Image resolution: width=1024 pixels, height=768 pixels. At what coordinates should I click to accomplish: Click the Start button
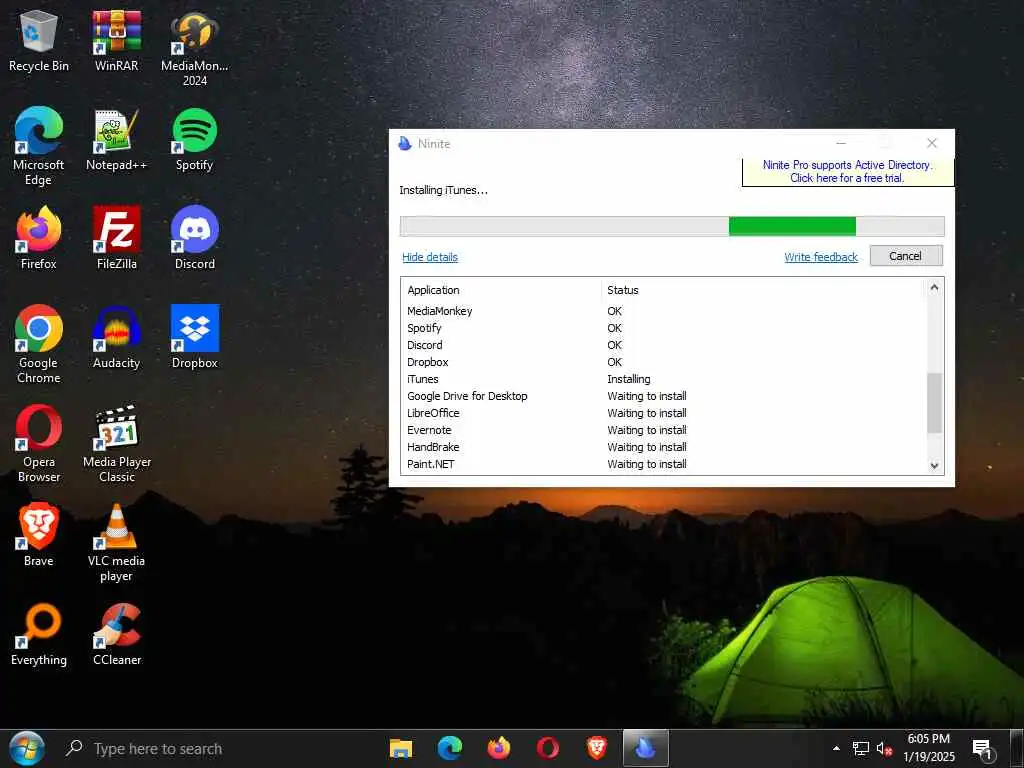coord(27,748)
